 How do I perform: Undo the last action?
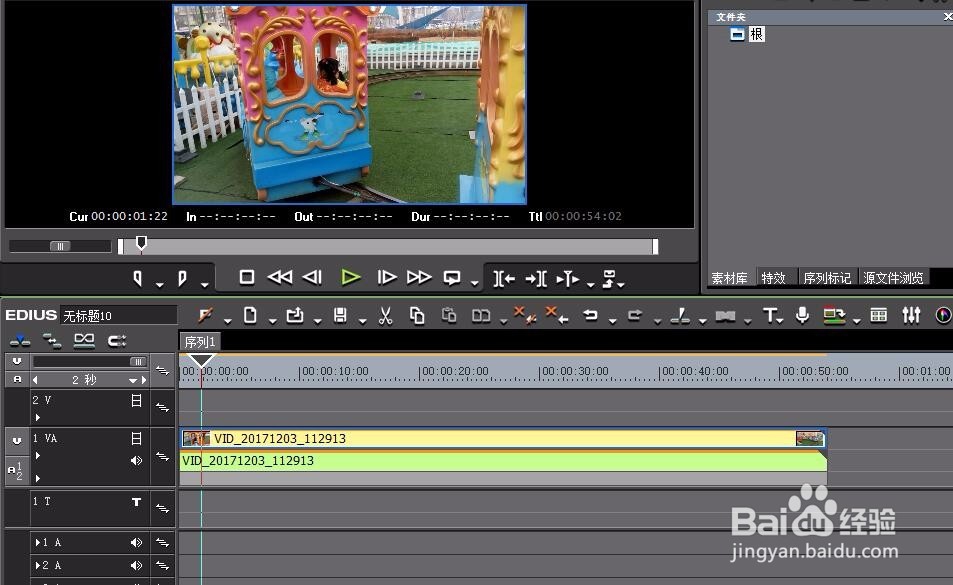pos(590,315)
